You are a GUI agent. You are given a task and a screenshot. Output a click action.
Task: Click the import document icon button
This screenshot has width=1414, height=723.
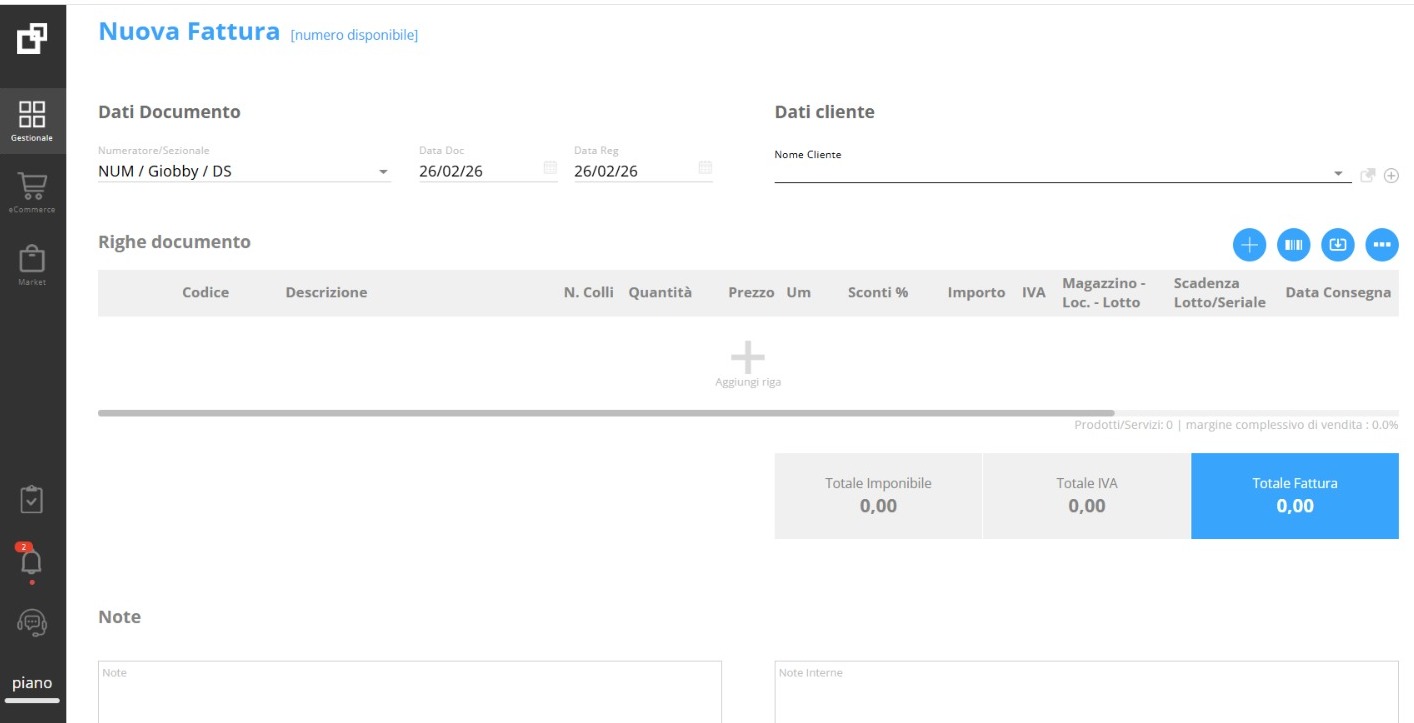coord(1338,244)
